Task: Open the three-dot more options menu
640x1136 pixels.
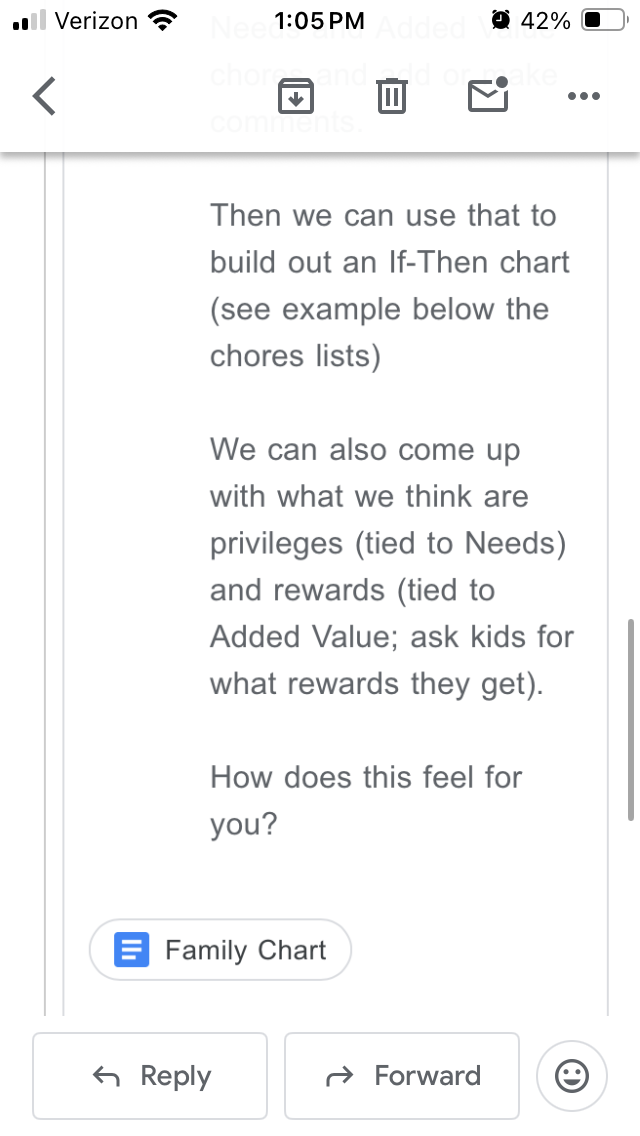Action: [583, 96]
